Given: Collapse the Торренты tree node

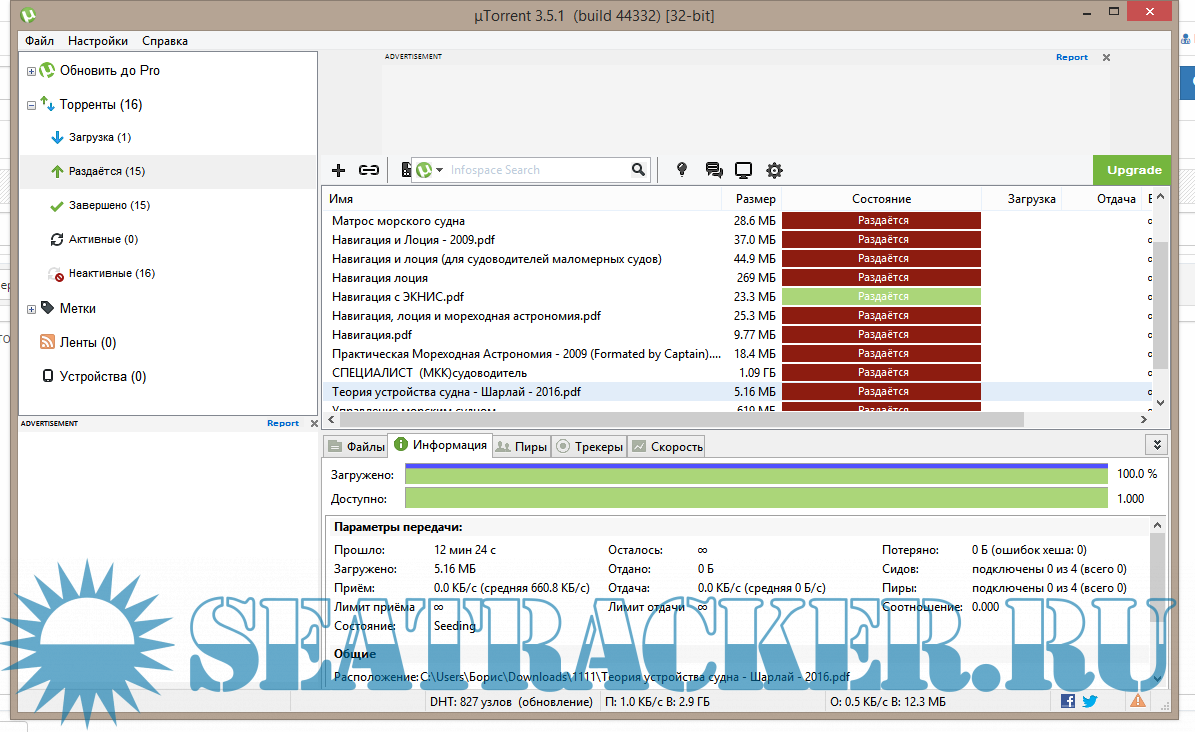Looking at the screenshot, I should pos(32,105).
